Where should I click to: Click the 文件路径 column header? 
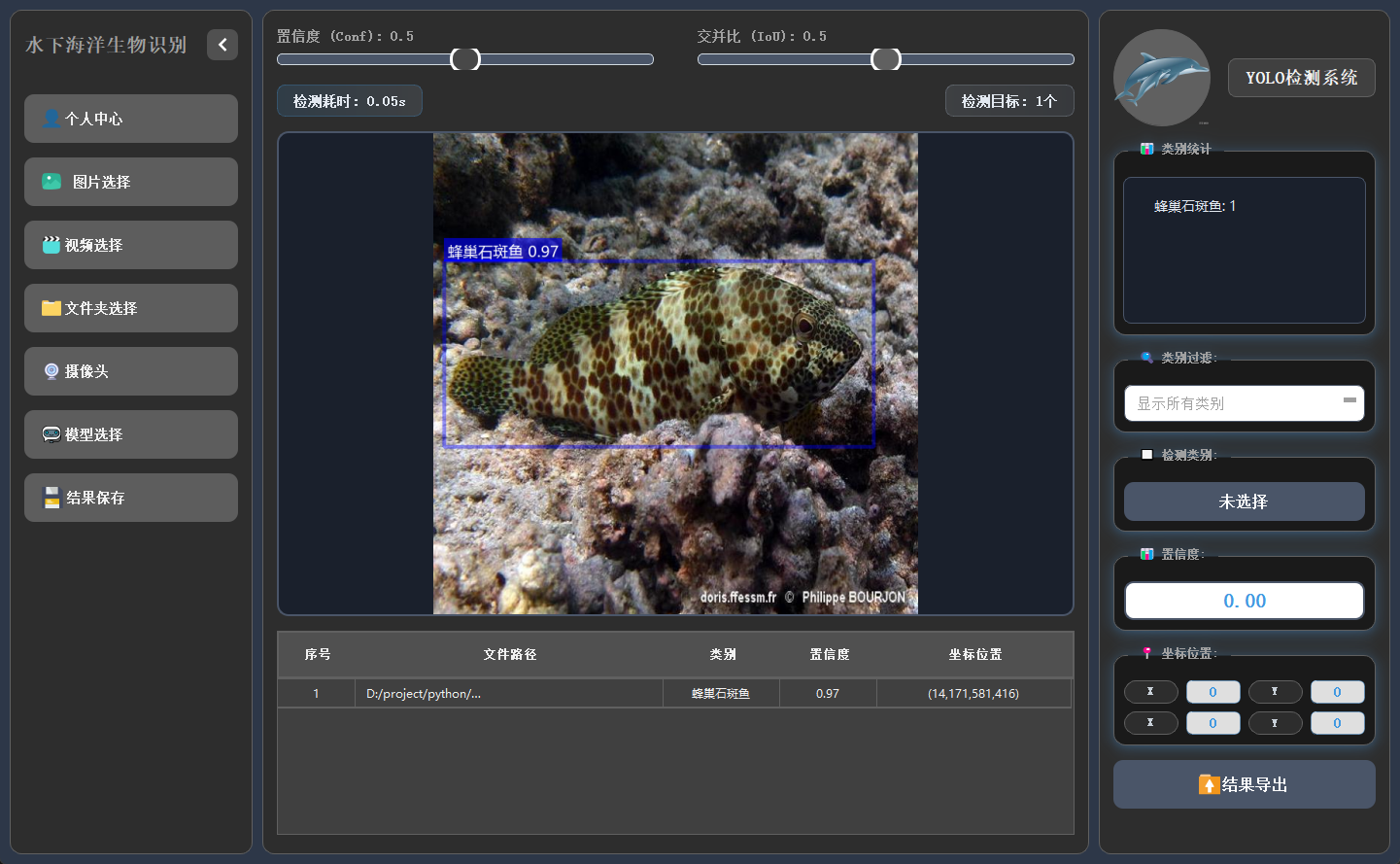(509, 655)
